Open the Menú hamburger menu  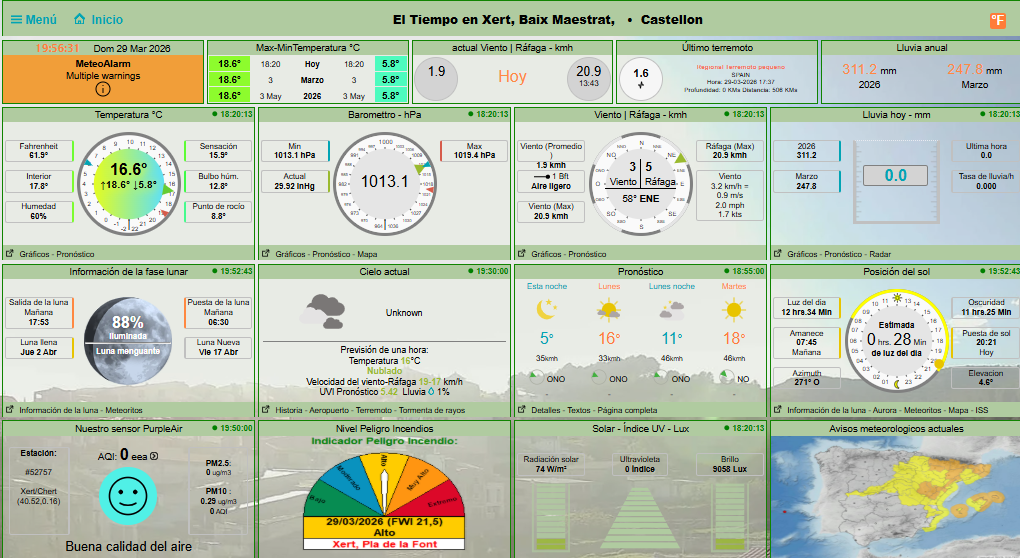[x=33, y=19]
